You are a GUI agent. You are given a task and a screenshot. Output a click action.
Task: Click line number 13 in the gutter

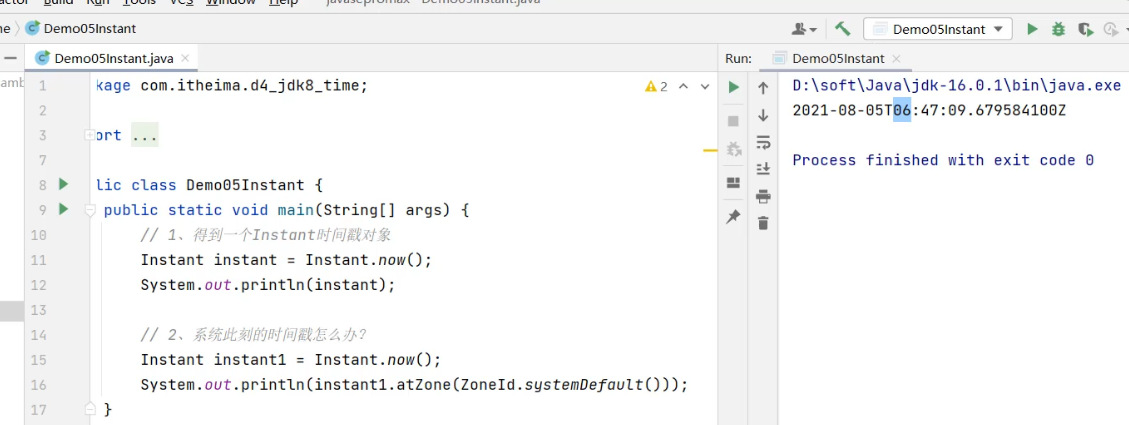[39, 310]
